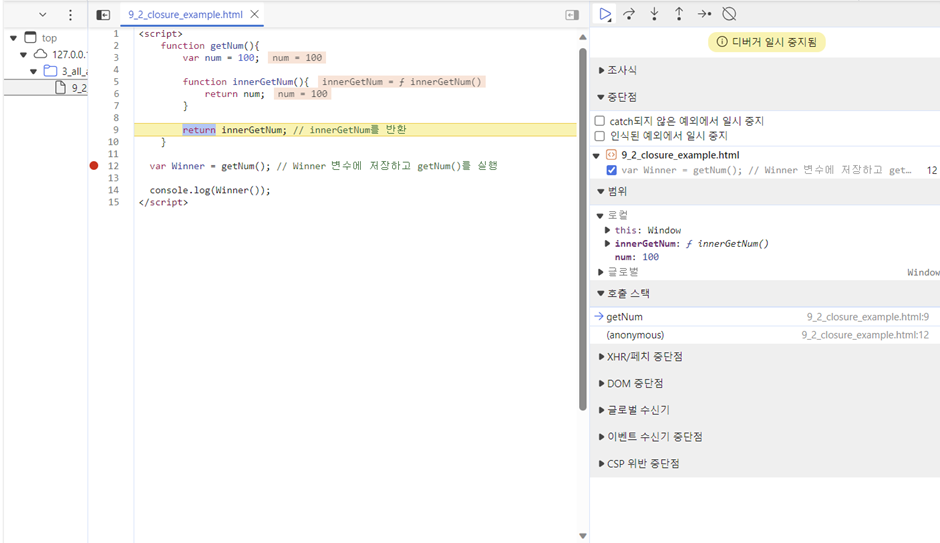Enable pause on uncaught exceptions checkbox

pyautogui.click(x=599, y=121)
